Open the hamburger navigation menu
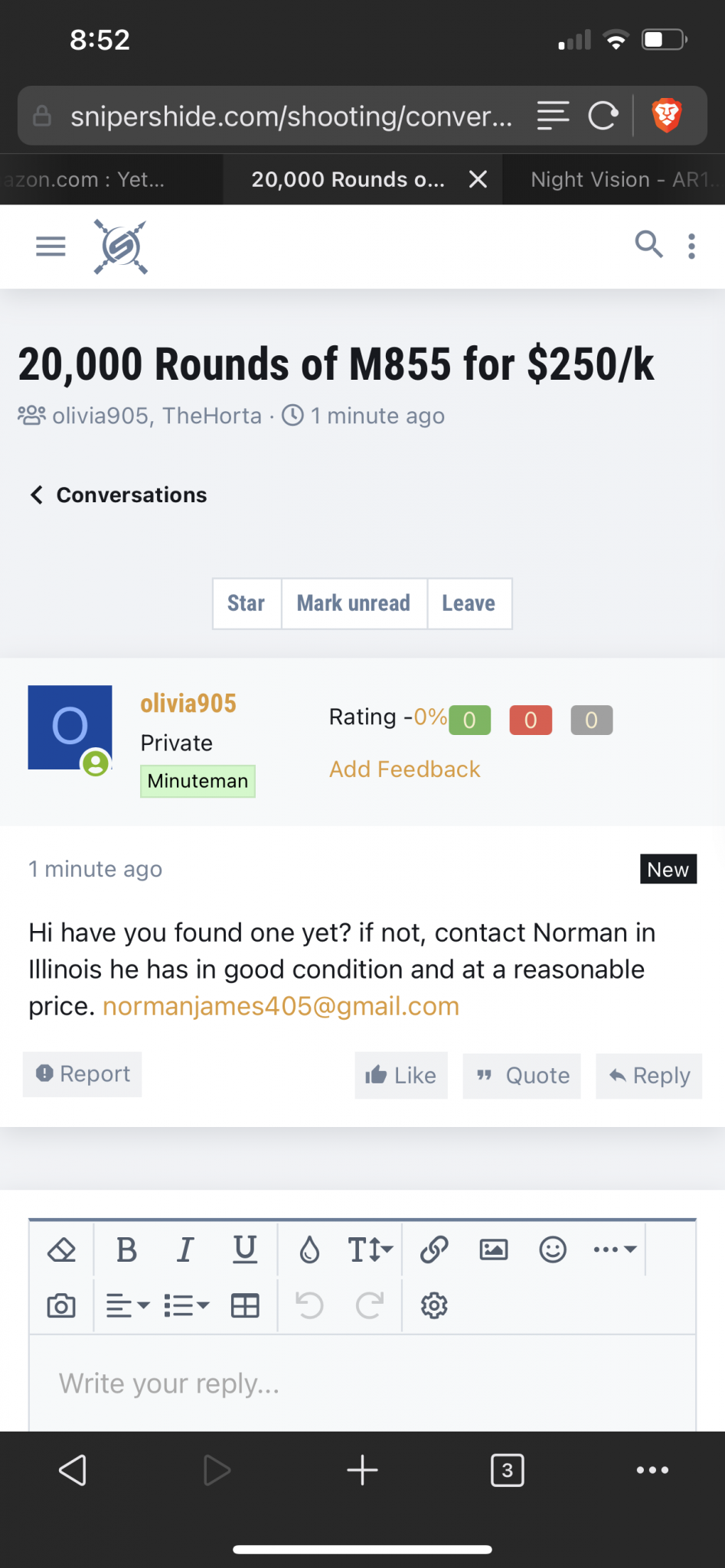Image resolution: width=725 pixels, height=1568 pixels. click(51, 247)
